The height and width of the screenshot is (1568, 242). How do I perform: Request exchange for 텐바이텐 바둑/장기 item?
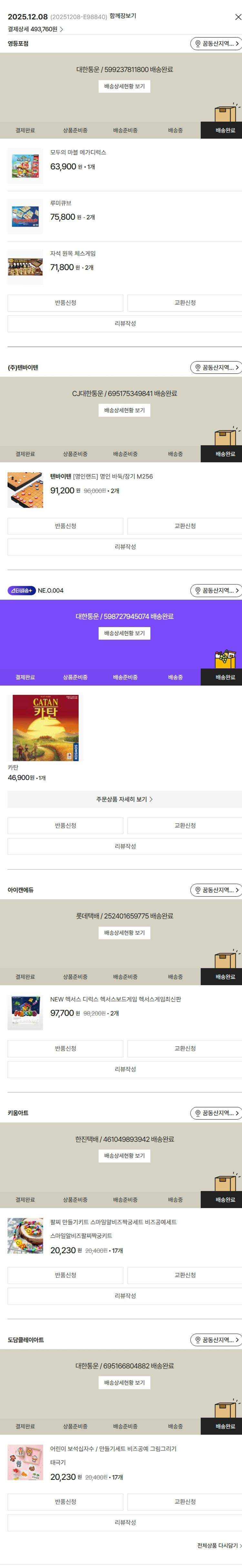click(185, 526)
